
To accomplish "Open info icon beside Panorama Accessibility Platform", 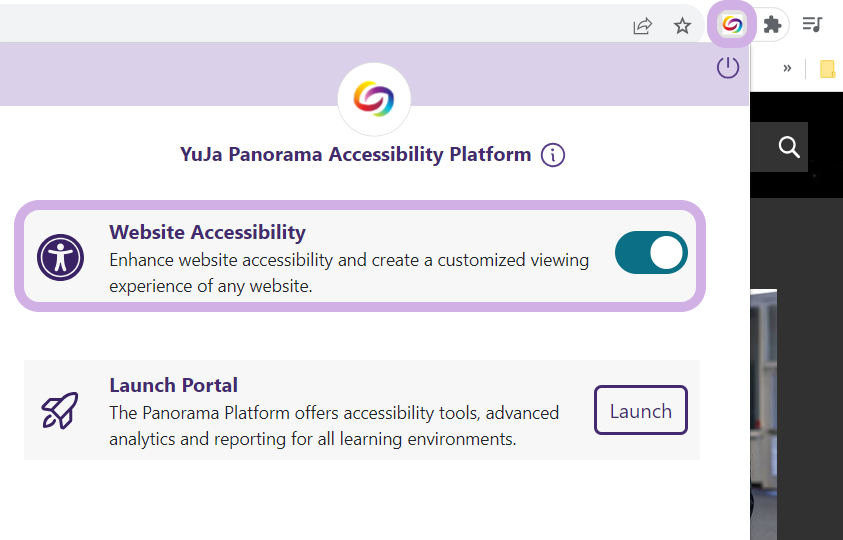I will (x=553, y=155).
